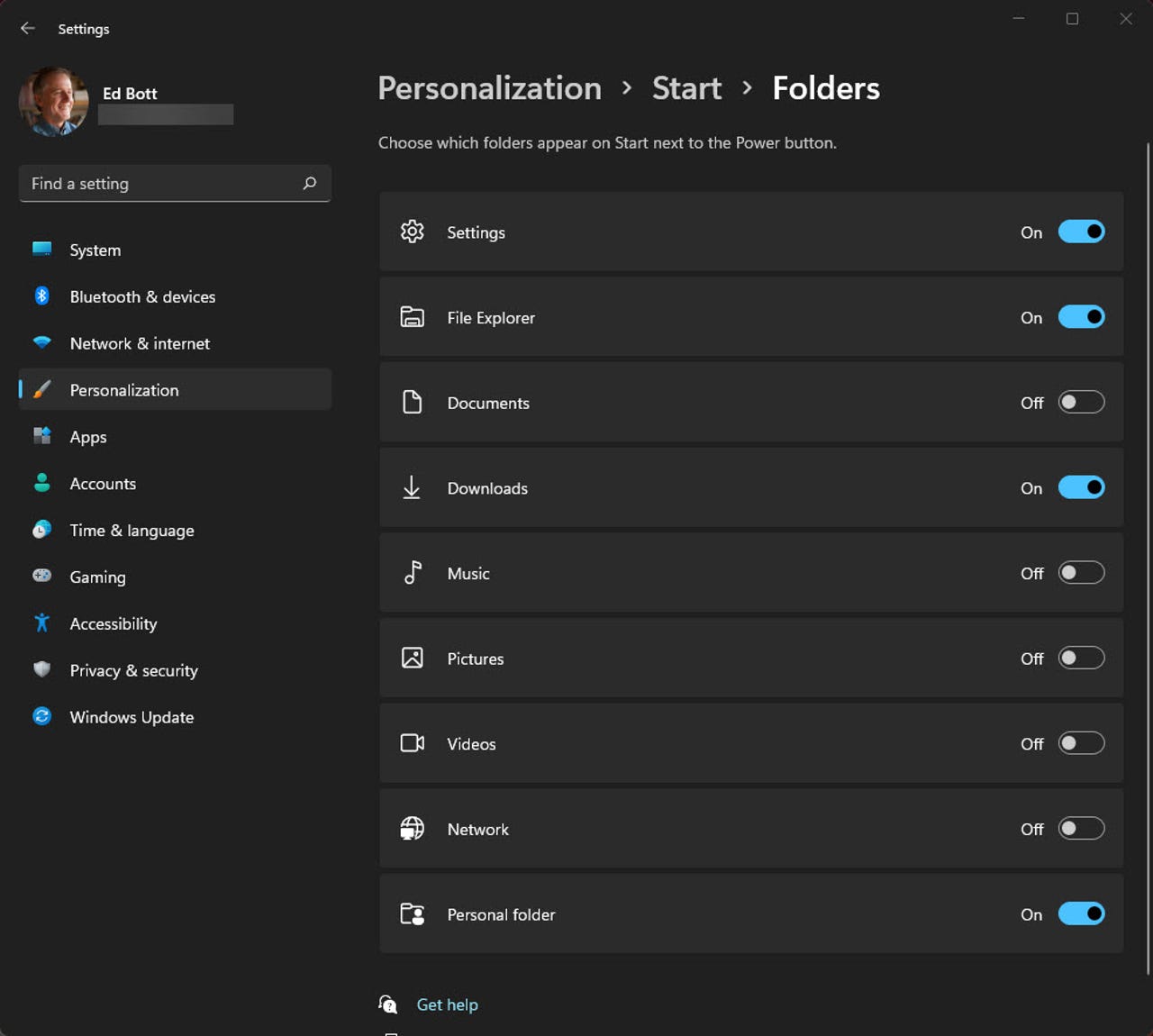Click the back arrow icon
The width and height of the screenshot is (1153, 1036).
tap(28, 29)
